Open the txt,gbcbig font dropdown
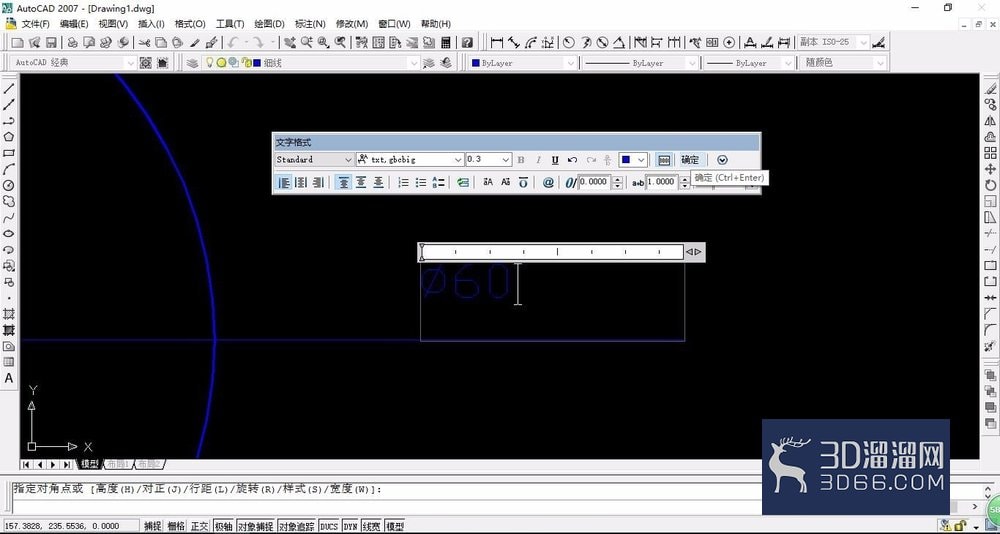Viewport: 1000px width, 534px height. (x=410, y=159)
